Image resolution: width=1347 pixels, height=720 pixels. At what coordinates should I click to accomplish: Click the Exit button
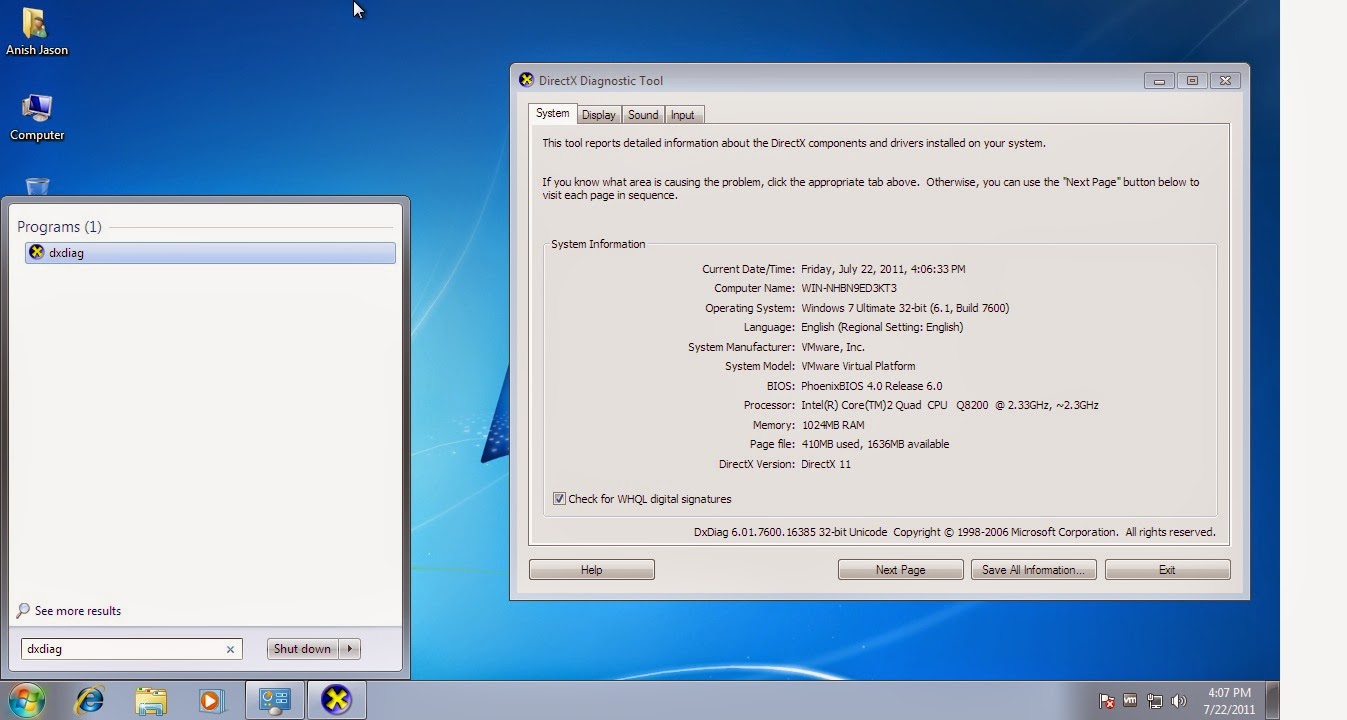click(1167, 570)
